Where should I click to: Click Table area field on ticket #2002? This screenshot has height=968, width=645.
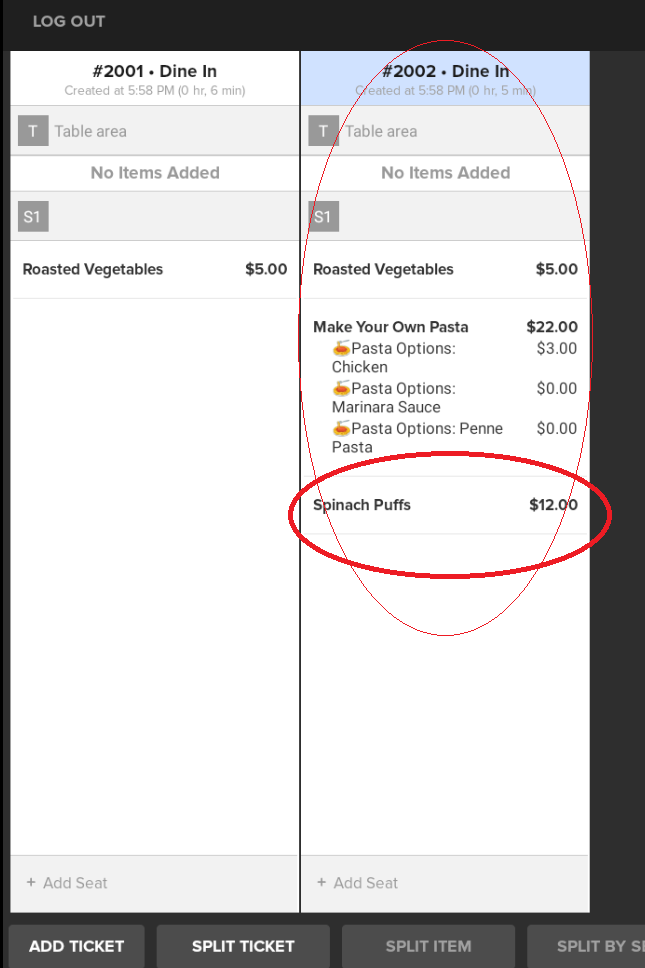(382, 131)
